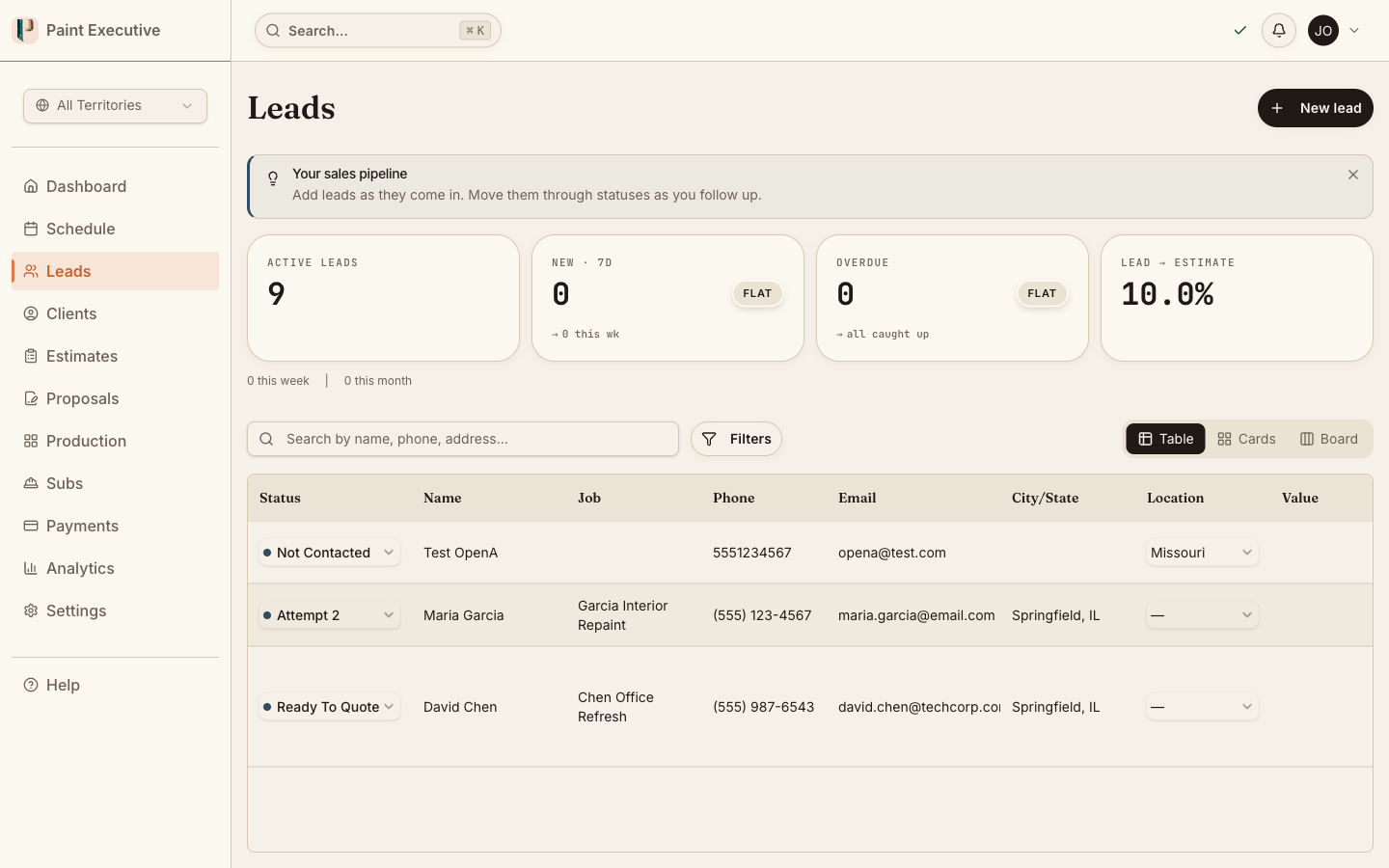Click the lightbulb tip icon
Image resolution: width=1389 pixels, height=868 pixels.
(x=273, y=178)
